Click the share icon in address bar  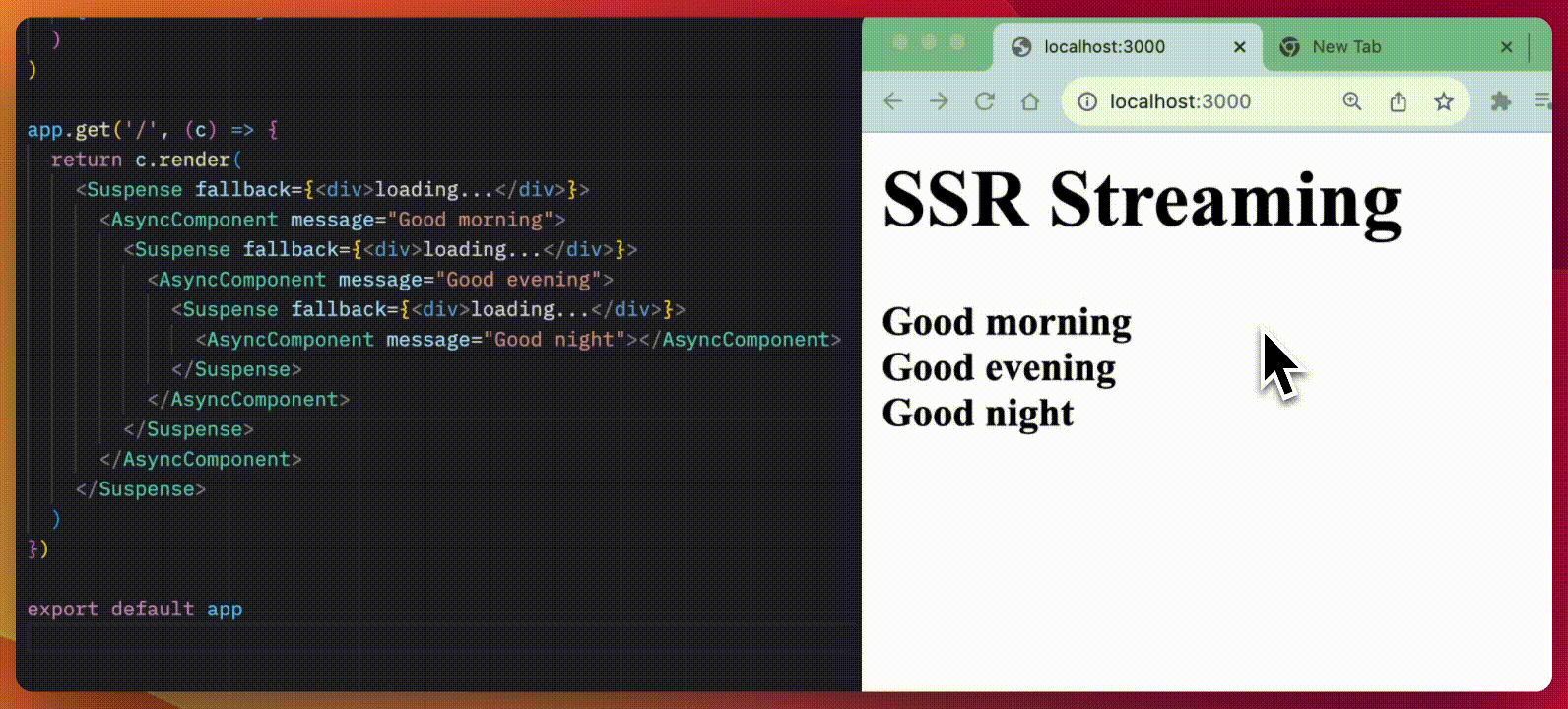1398,101
